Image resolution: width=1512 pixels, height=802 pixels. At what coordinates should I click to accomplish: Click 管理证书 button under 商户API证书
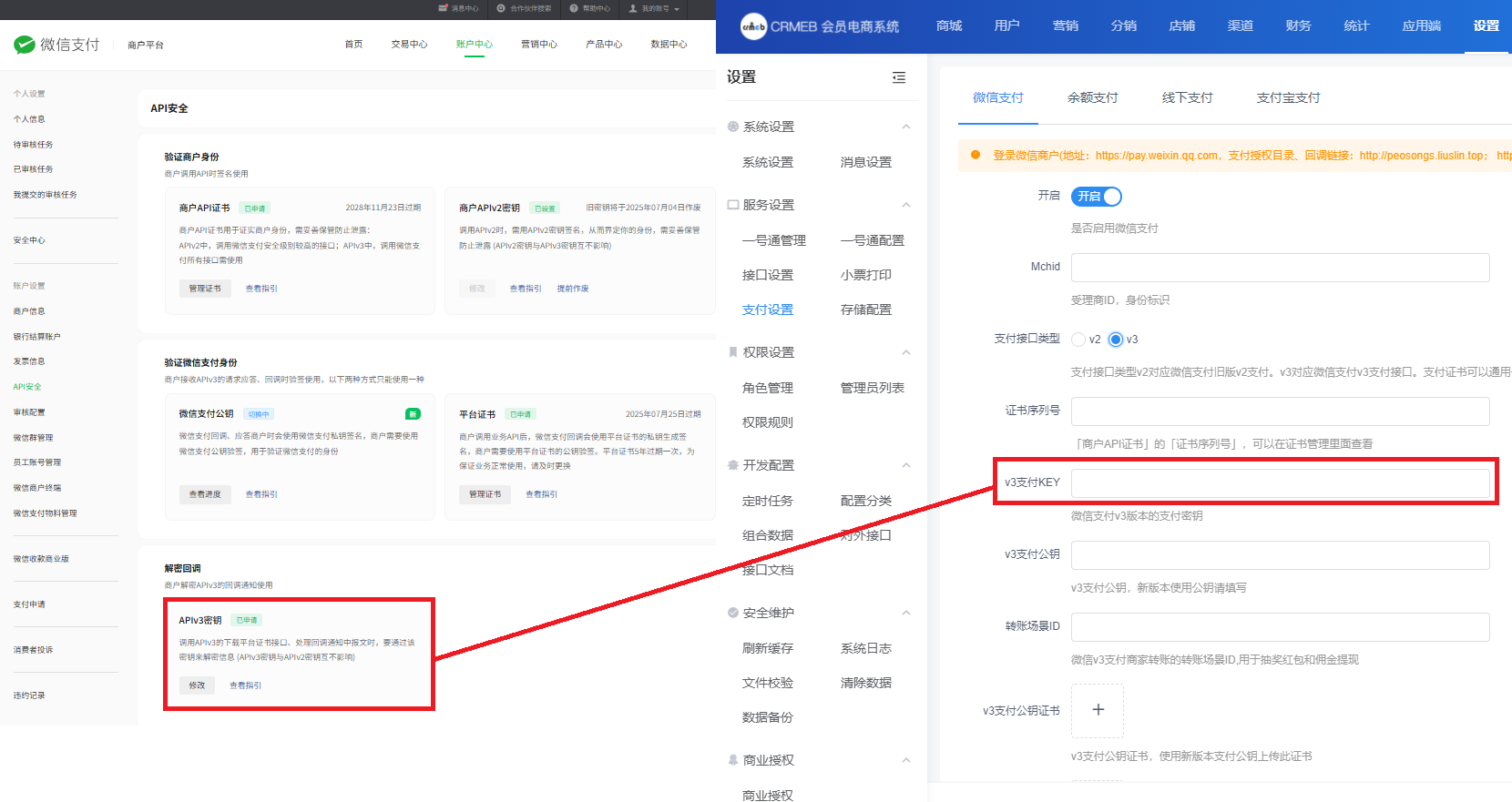(x=205, y=289)
